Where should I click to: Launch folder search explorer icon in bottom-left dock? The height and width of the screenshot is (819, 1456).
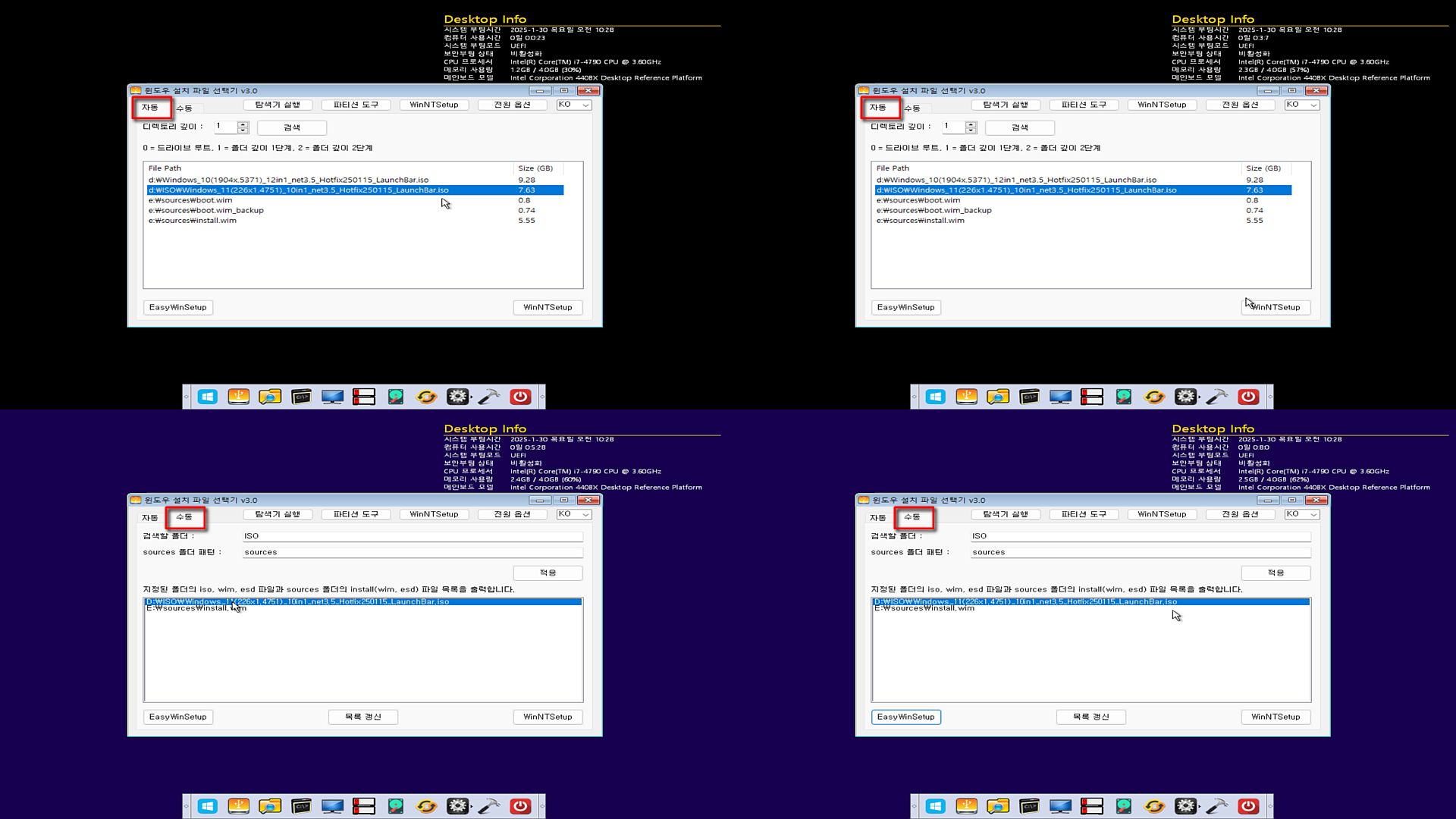pyautogui.click(x=270, y=806)
